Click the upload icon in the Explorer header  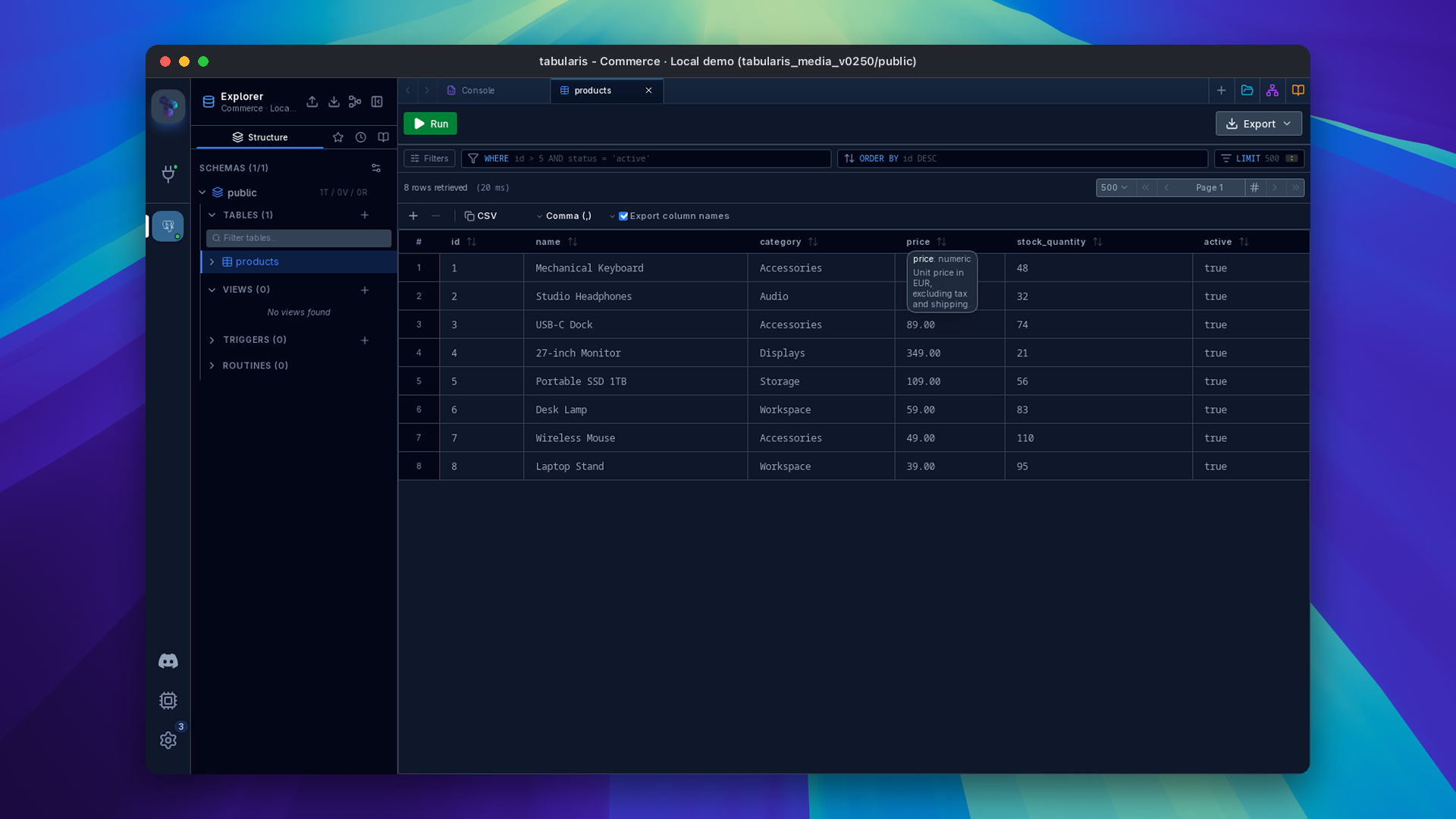click(x=312, y=102)
